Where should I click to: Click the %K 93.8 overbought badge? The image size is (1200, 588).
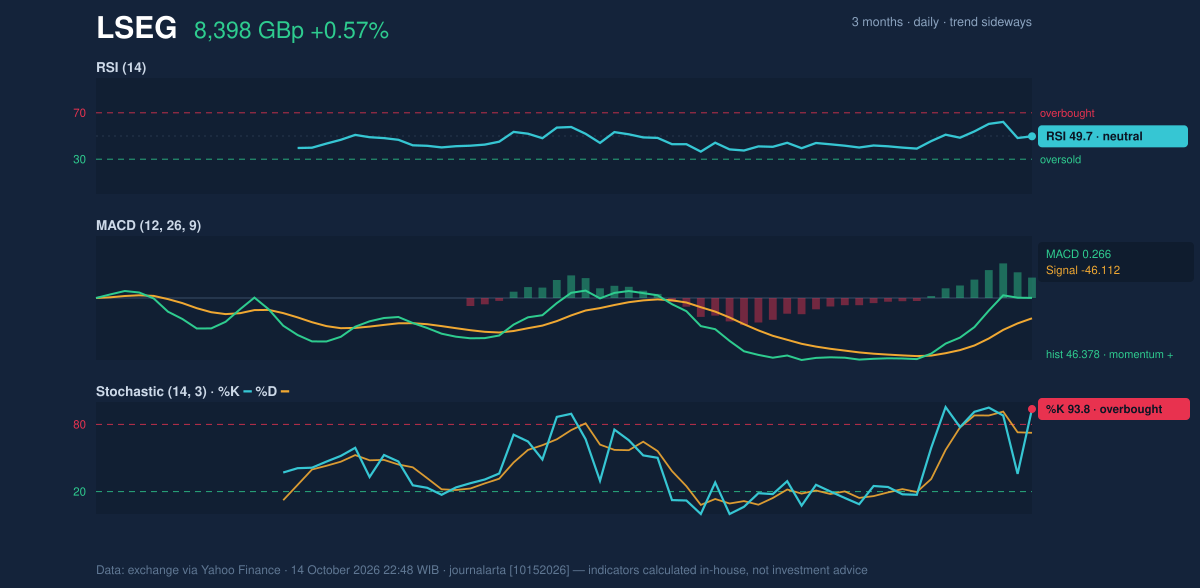point(1114,409)
